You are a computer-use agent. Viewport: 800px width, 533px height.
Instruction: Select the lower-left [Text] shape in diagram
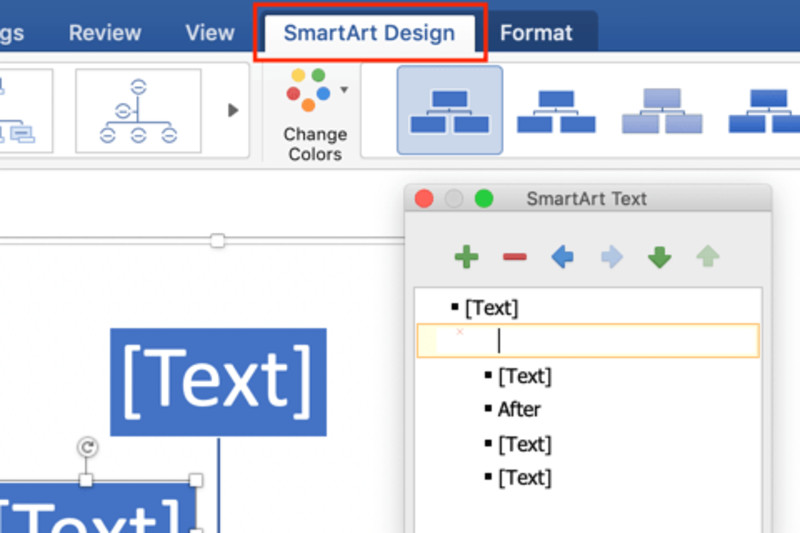pyautogui.click(x=97, y=509)
